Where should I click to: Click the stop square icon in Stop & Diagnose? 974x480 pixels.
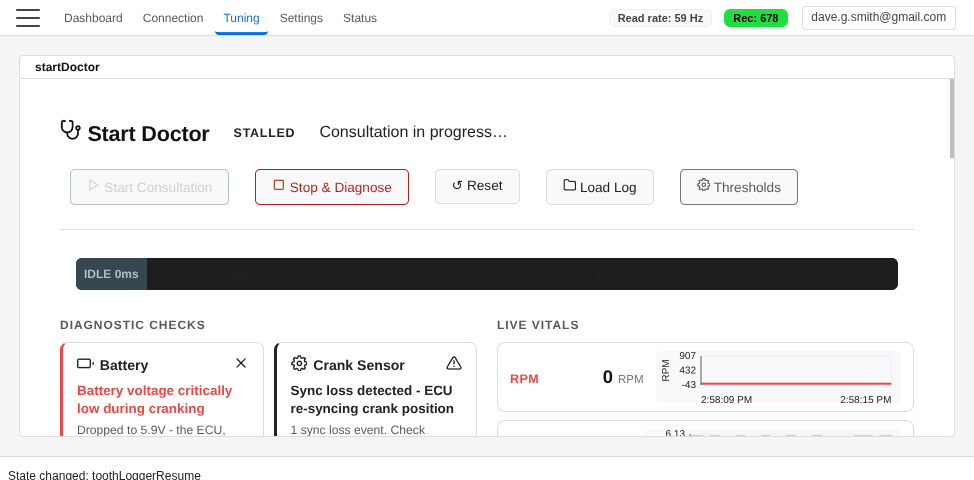point(279,185)
